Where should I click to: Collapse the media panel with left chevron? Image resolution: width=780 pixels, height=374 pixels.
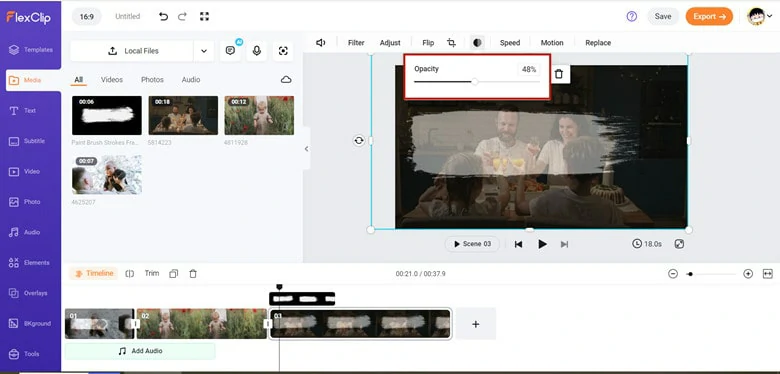point(306,149)
